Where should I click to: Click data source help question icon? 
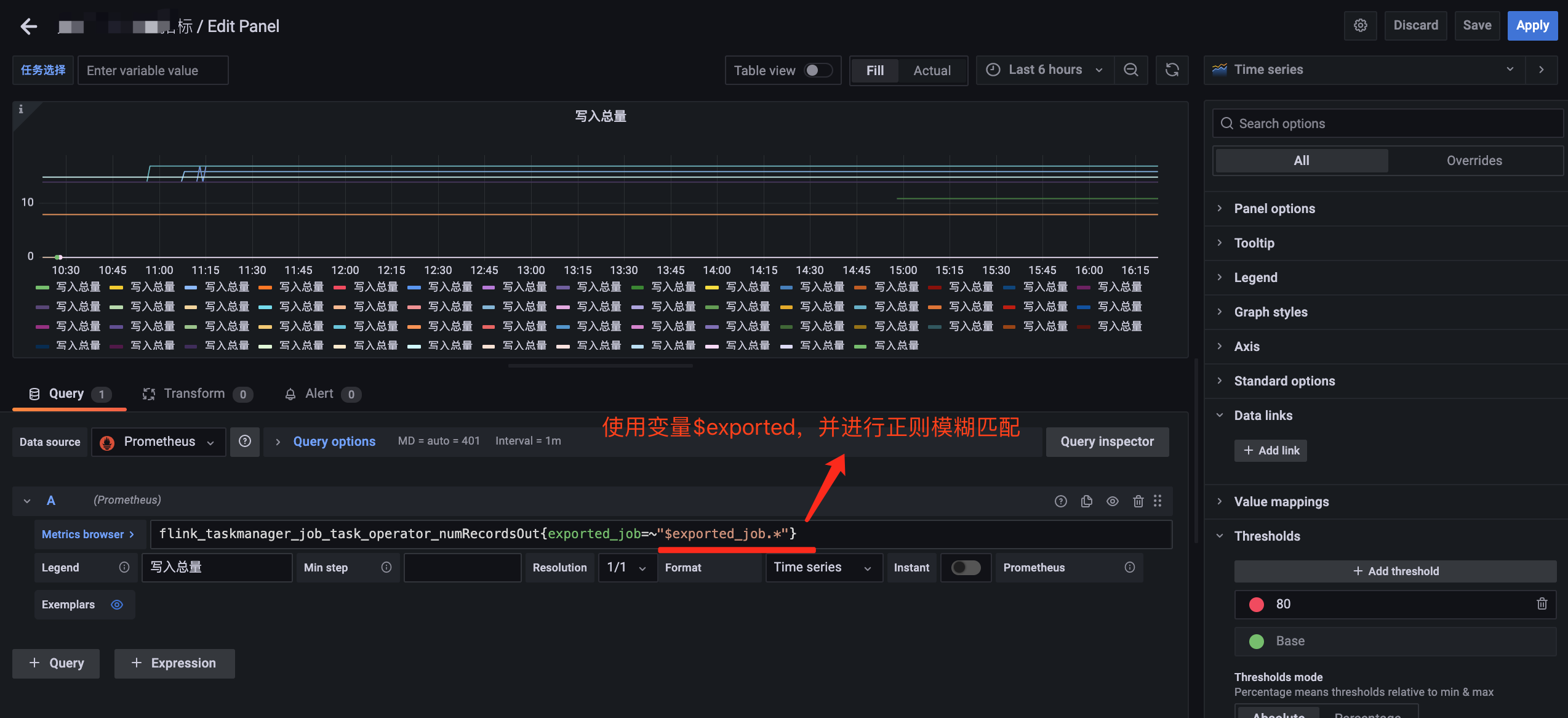pos(244,442)
